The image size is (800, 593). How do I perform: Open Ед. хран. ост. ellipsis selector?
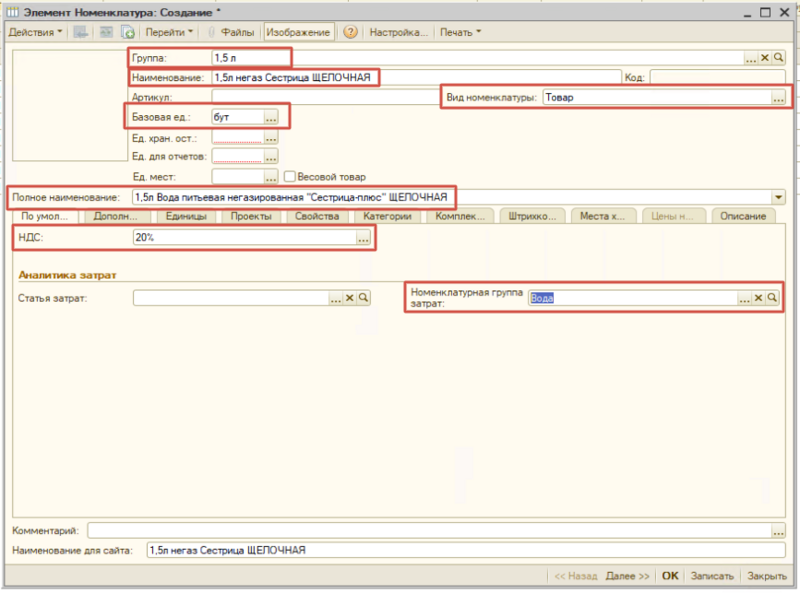tap(271, 138)
